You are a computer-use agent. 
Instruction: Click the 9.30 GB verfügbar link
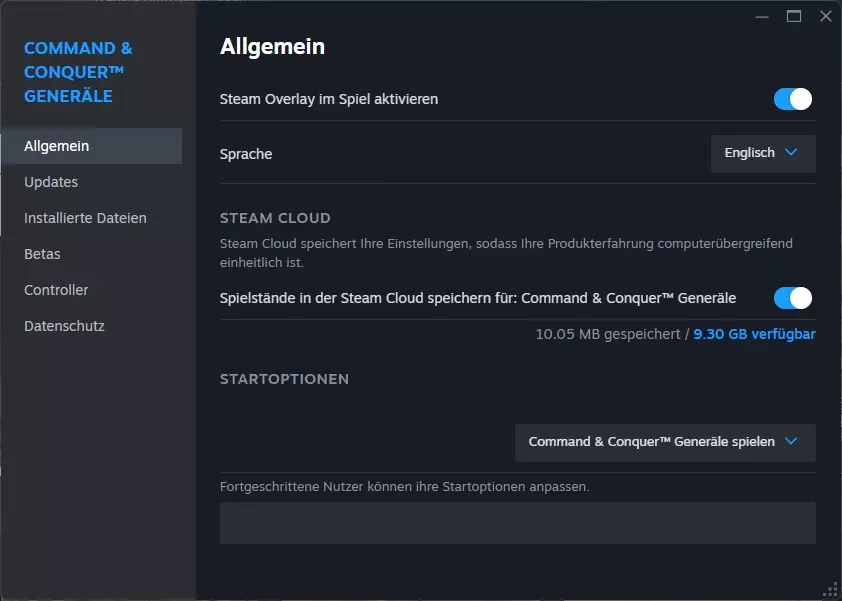click(754, 334)
